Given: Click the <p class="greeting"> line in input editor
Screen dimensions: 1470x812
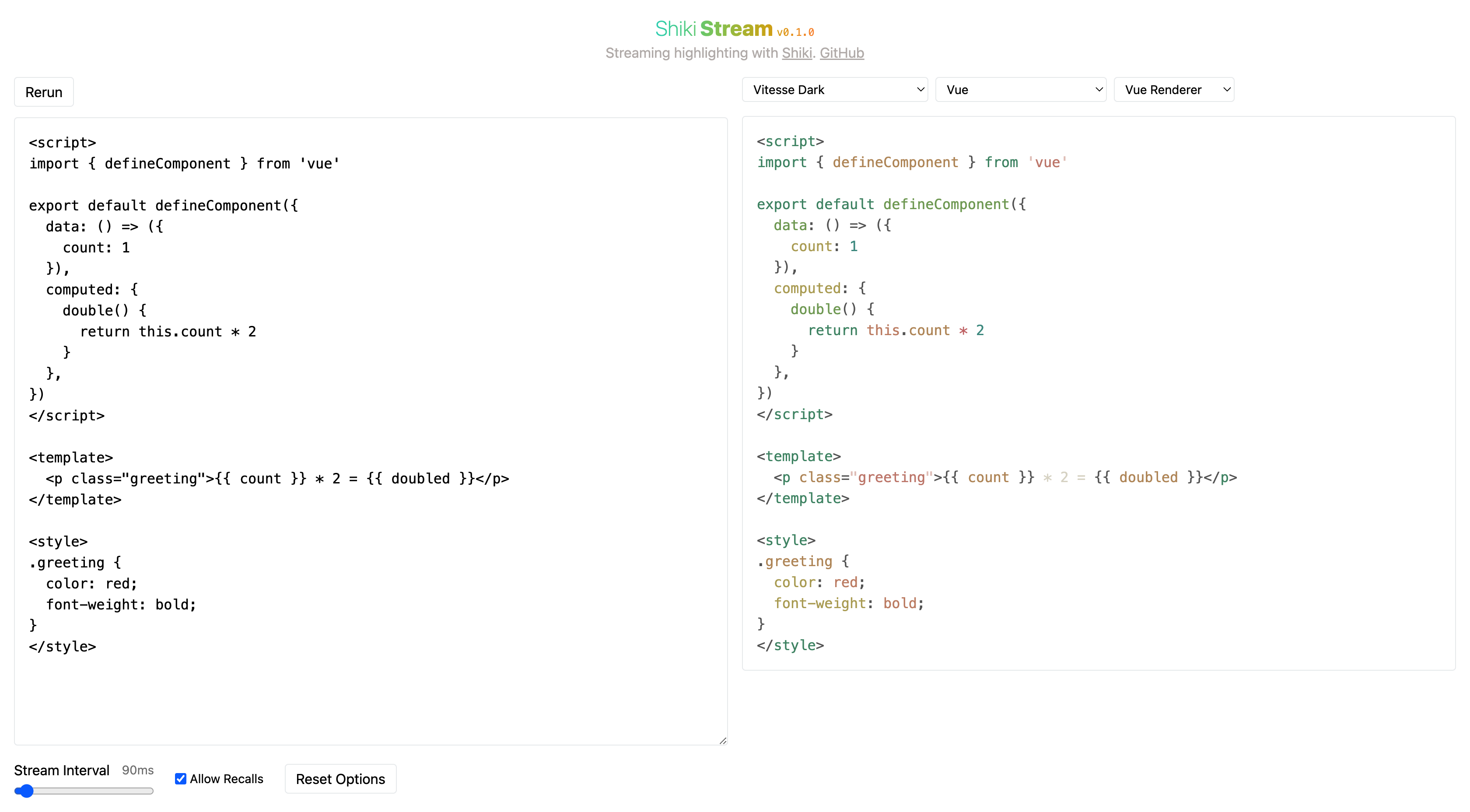Looking at the screenshot, I should (x=277, y=478).
